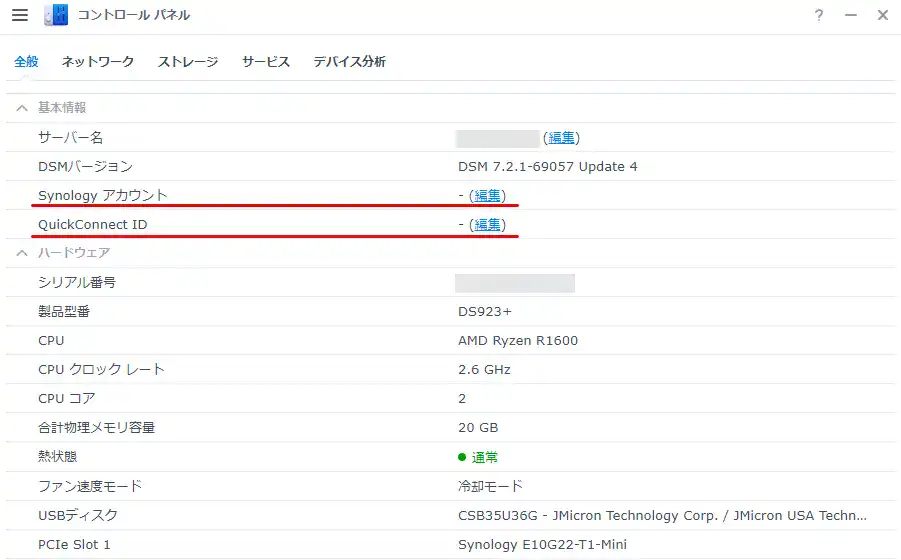Switch to the 全般 tab
The height and width of the screenshot is (560, 901).
26,62
